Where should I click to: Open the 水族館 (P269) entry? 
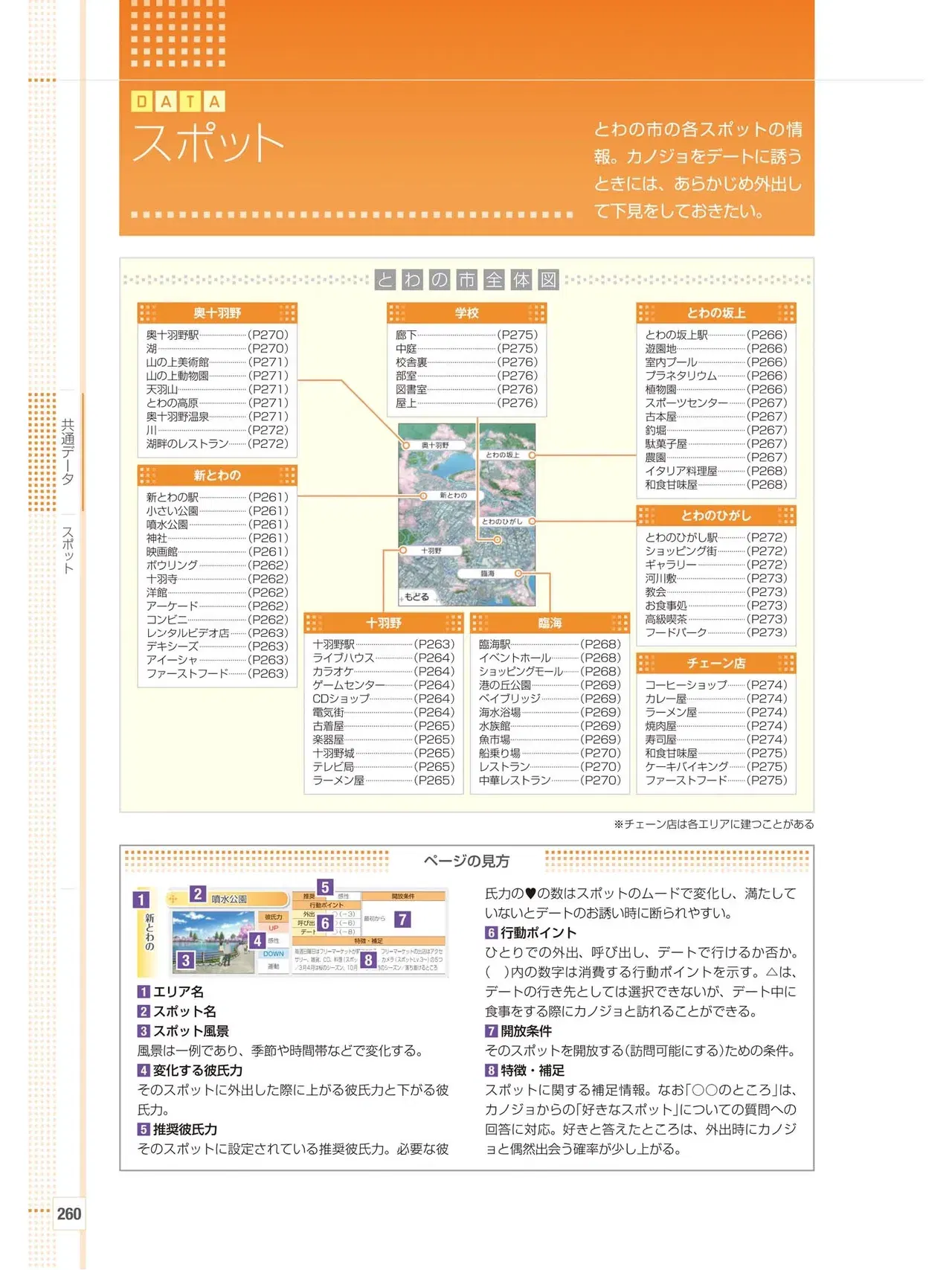click(x=550, y=726)
